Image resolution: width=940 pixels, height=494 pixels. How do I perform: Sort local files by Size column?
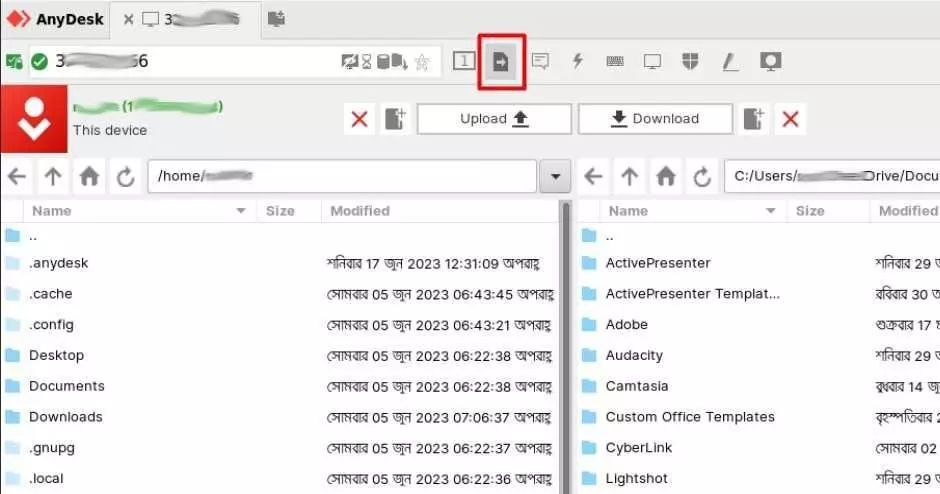(x=289, y=211)
